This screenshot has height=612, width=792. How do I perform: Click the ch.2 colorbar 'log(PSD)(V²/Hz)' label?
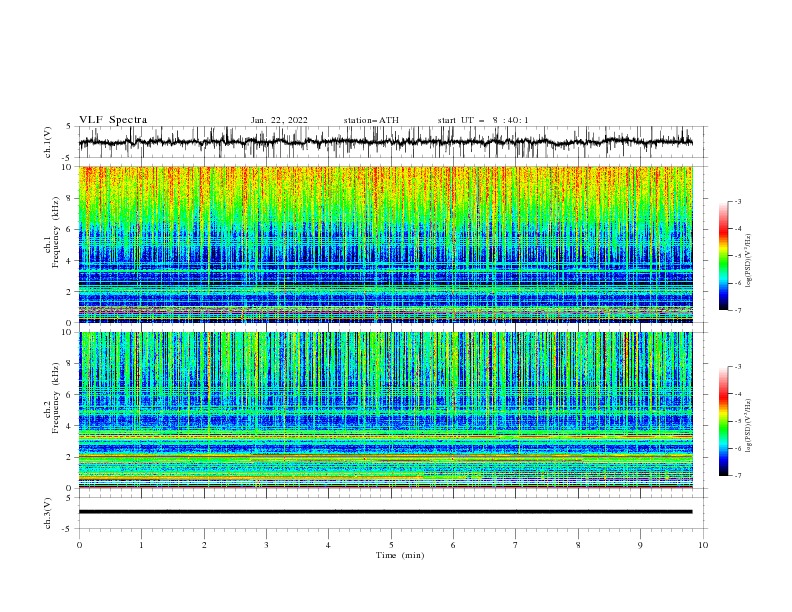tap(748, 426)
